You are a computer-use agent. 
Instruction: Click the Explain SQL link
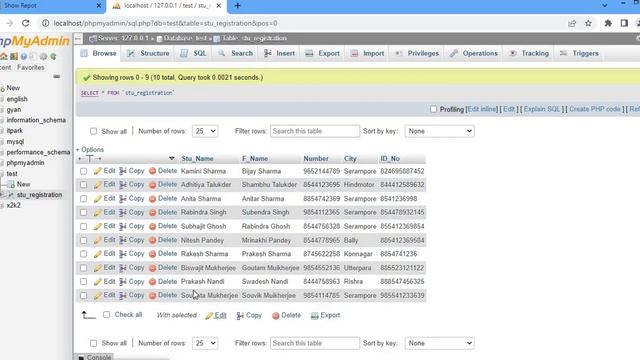pos(542,109)
